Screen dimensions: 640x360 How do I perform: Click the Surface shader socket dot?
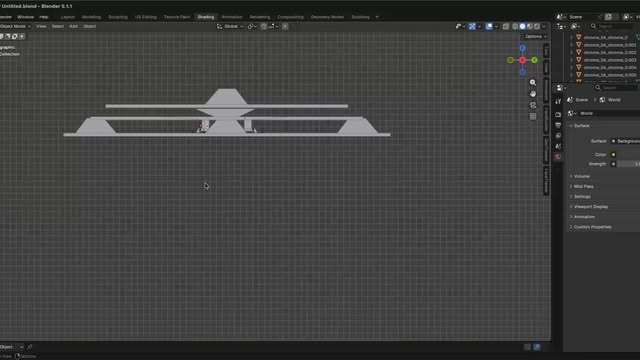pos(613,141)
